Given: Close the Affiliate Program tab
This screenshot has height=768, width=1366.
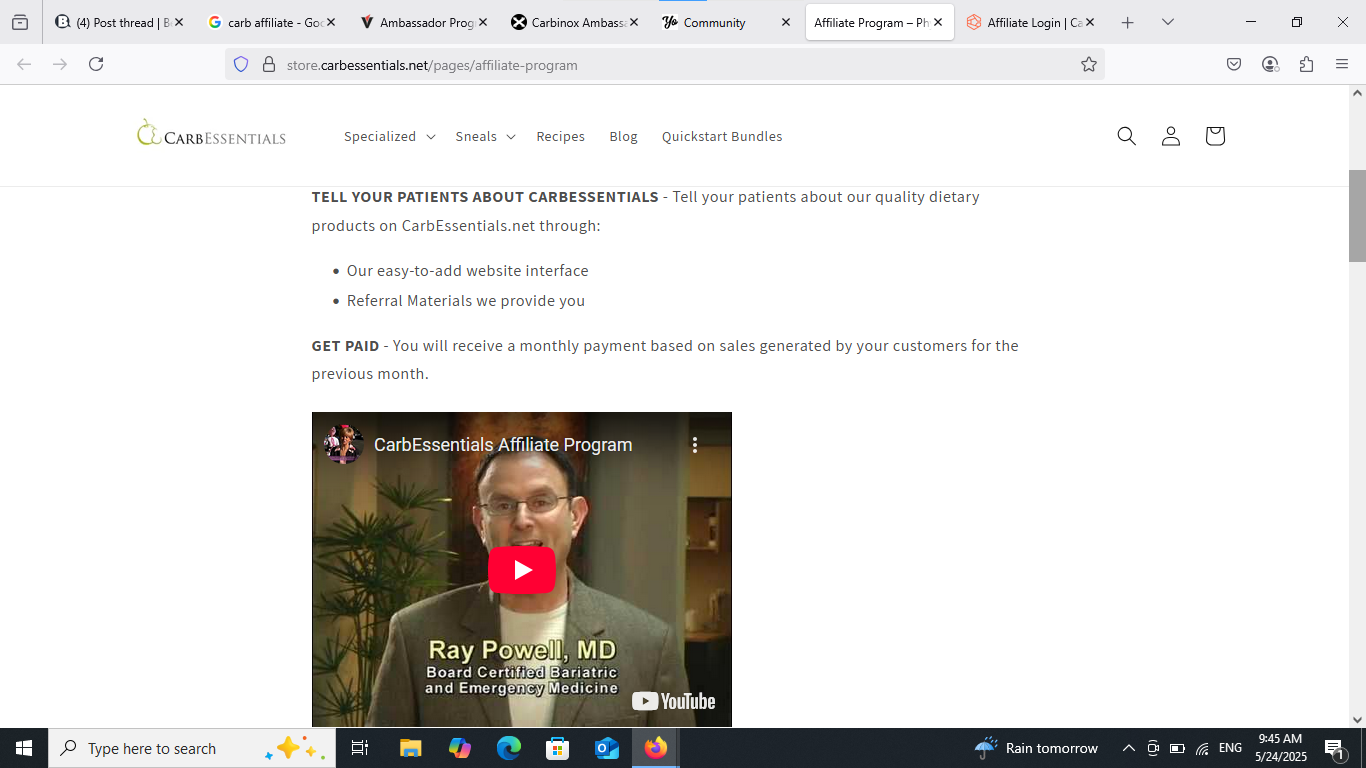Looking at the screenshot, I should point(938,22).
